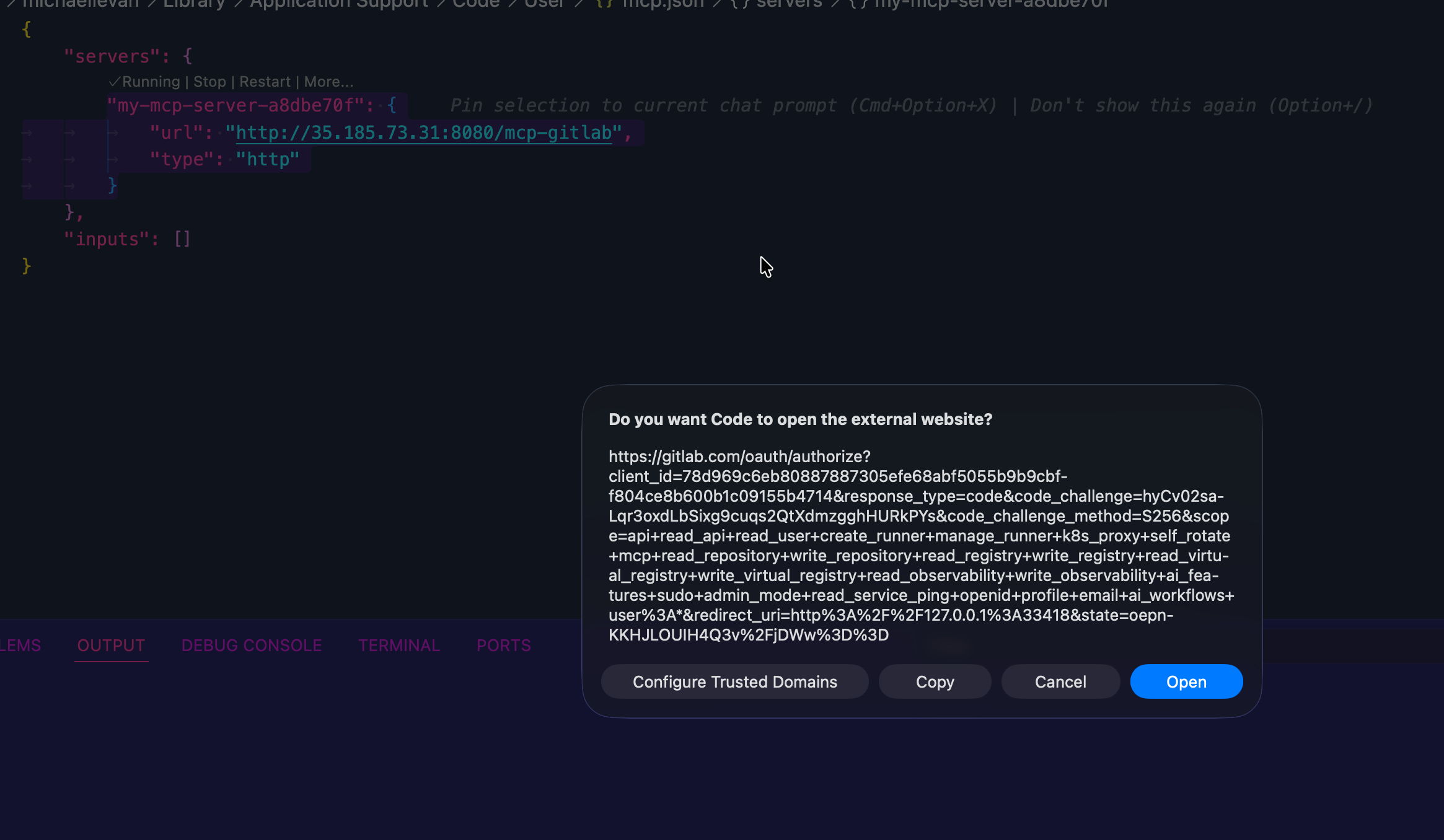Open the Application Support breadcrumb folder
1444x840 pixels.
click(339, 4)
